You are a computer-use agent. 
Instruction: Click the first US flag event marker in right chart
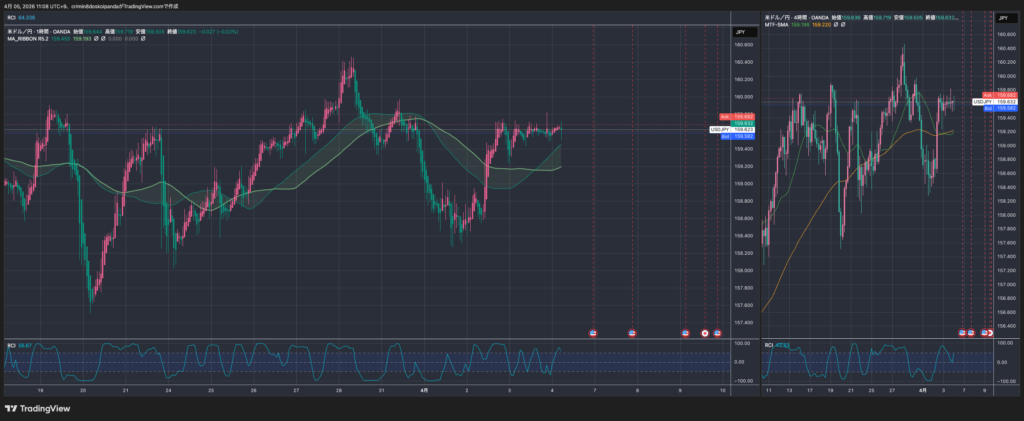pos(963,332)
